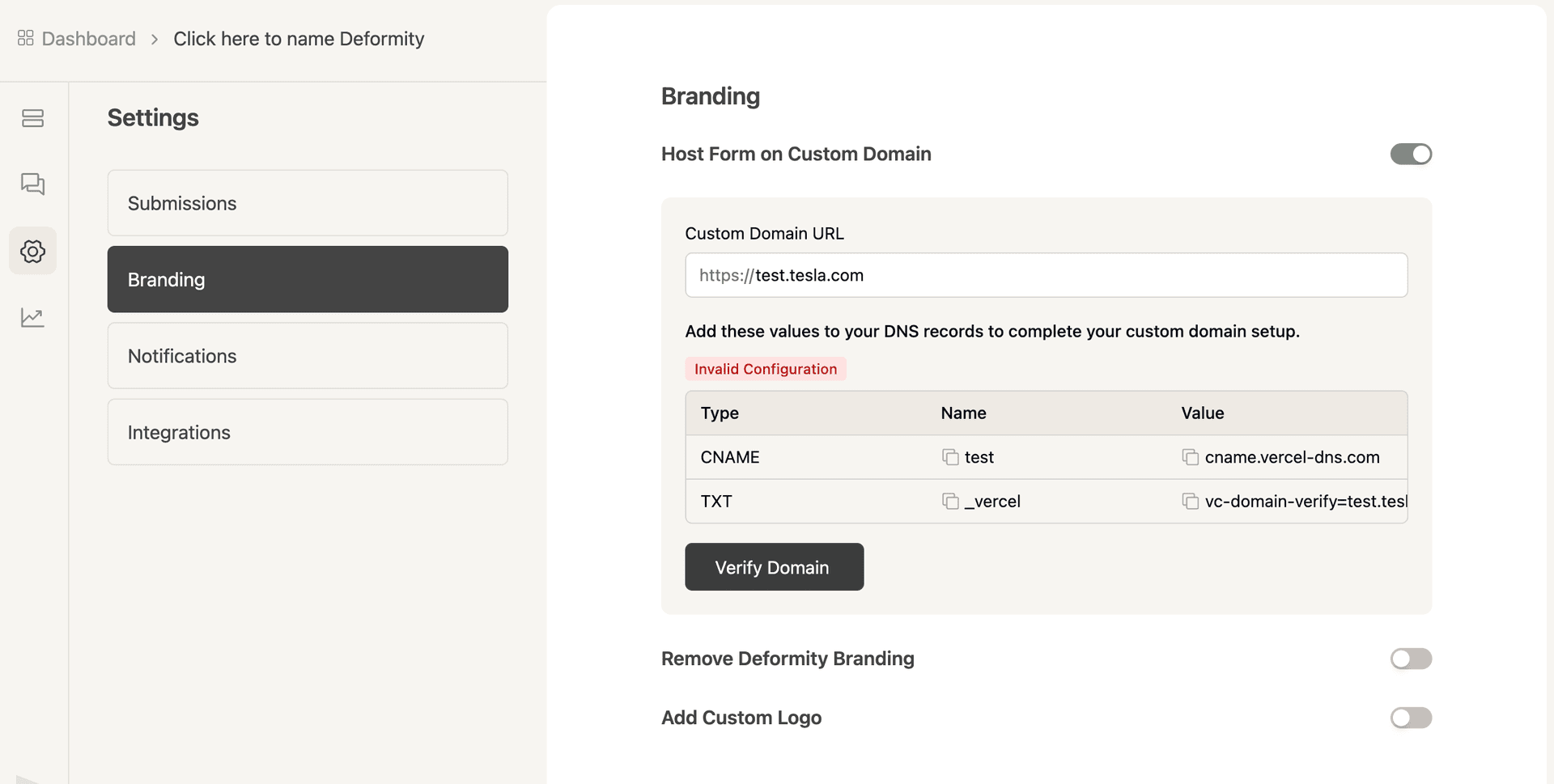This screenshot has width=1554, height=784.
Task: Select the Submissions settings section
Action: point(307,202)
